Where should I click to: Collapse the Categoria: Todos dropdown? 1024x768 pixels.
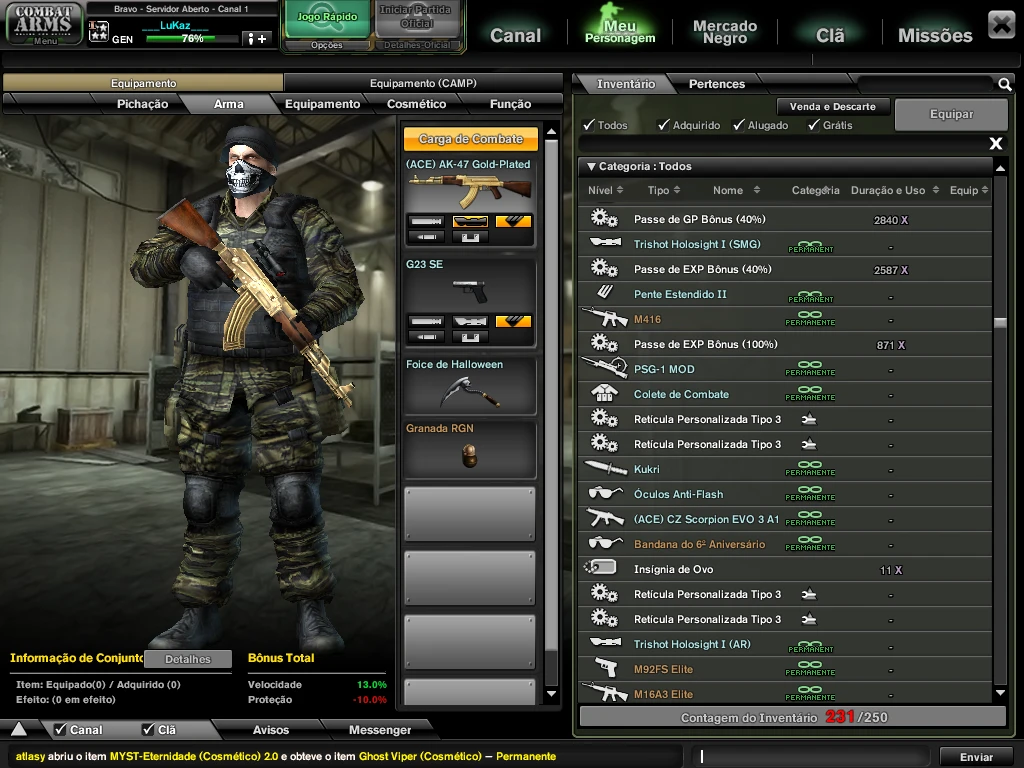pyautogui.click(x=591, y=167)
